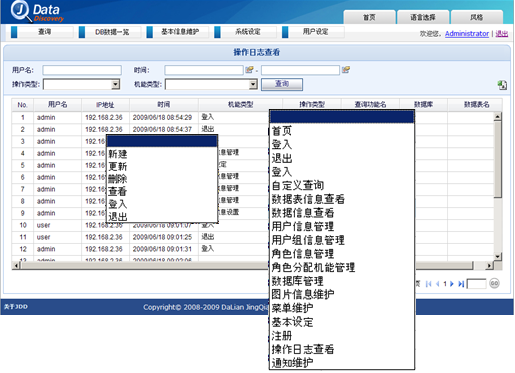Open the end time calendar picker
This screenshot has height=373, width=515.
346,70
